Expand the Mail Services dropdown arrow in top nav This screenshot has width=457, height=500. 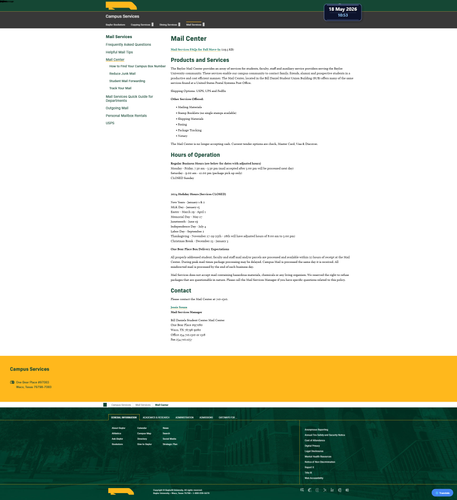click(203, 24)
